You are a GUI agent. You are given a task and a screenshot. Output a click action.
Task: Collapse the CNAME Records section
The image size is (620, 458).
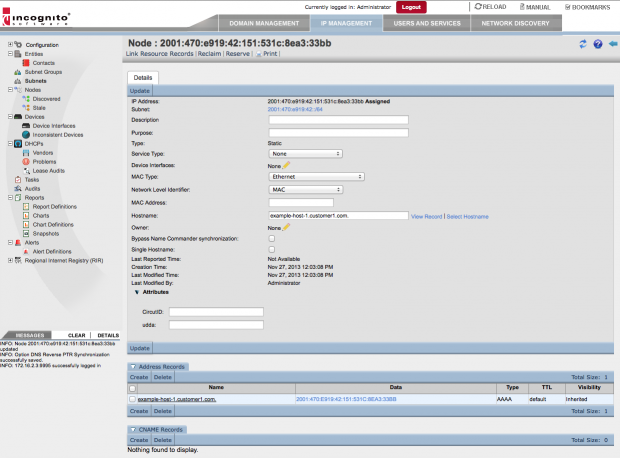[133, 430]
